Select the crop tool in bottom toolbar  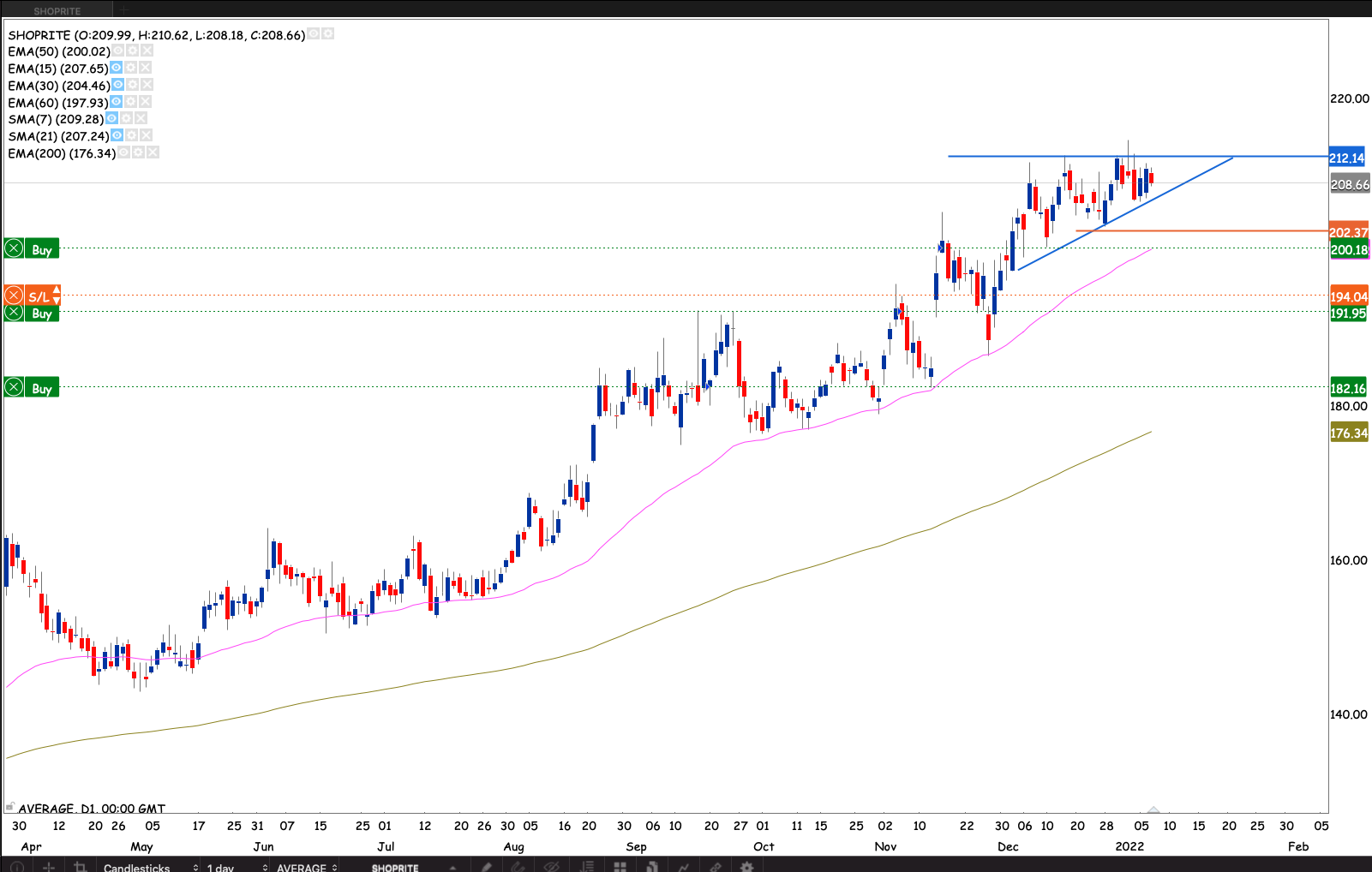[81, 867]
